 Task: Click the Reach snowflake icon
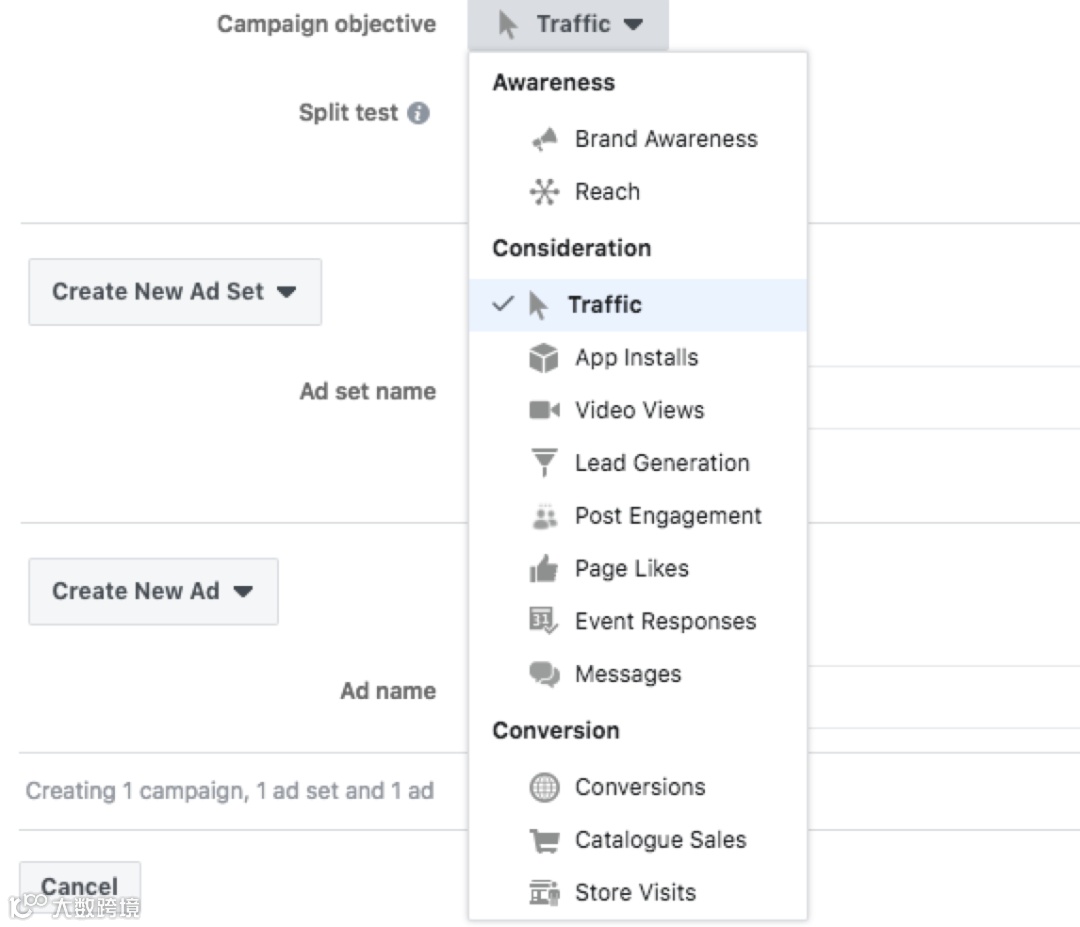click(x=544, y=192)
